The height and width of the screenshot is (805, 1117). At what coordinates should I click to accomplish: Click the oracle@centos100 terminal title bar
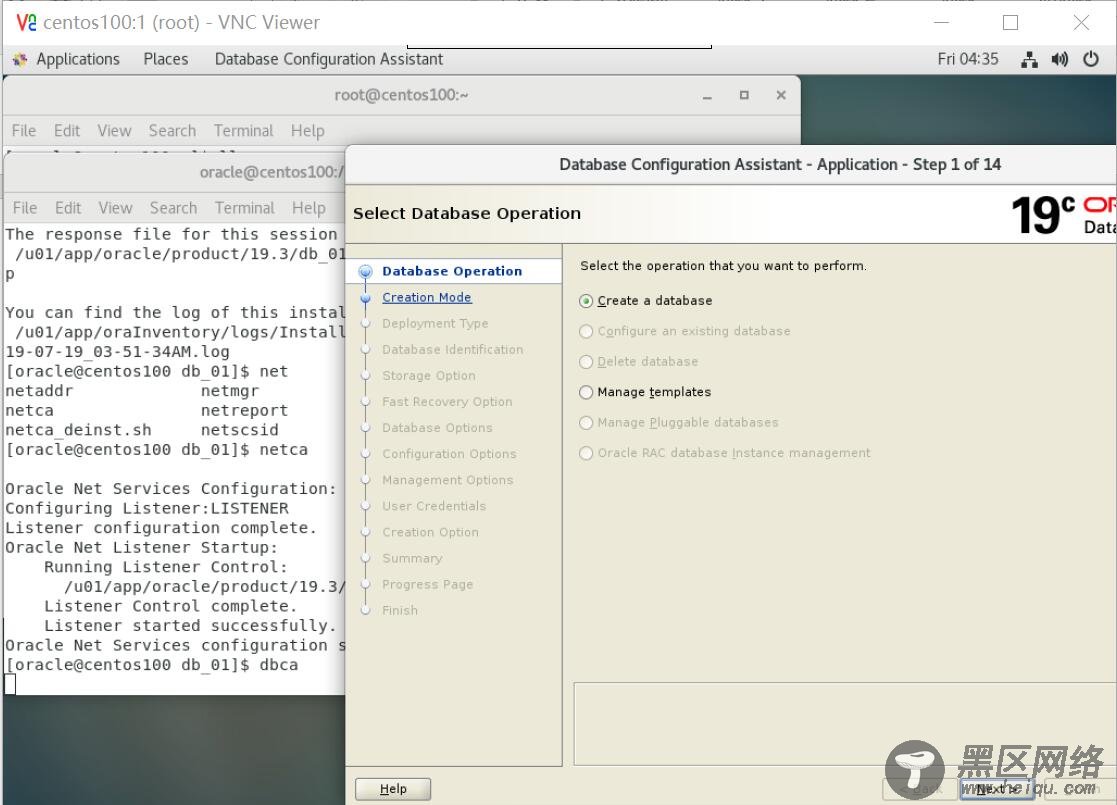click(x=175, y=172)
